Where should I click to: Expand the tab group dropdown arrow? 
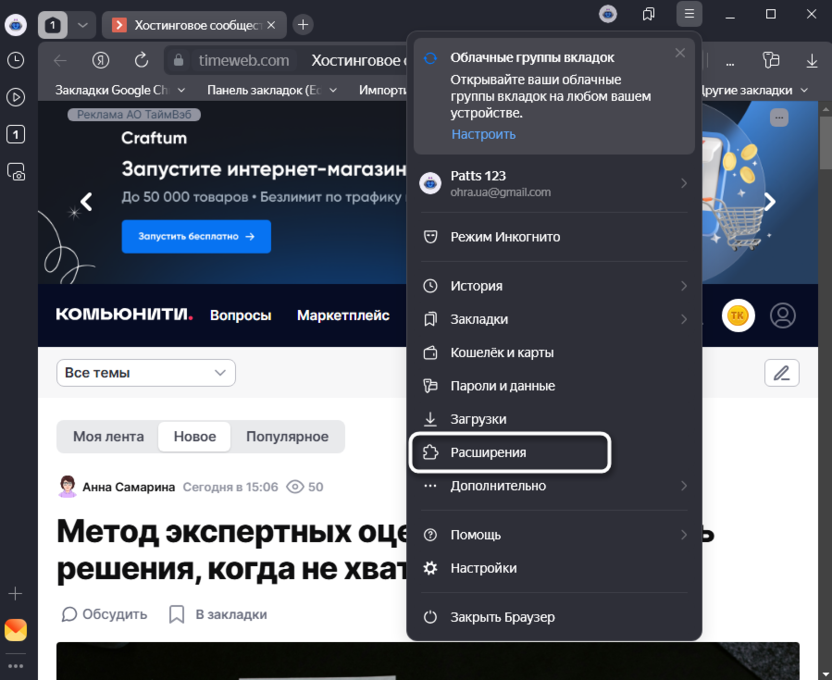pyautogui.click(x=83, y=25)
